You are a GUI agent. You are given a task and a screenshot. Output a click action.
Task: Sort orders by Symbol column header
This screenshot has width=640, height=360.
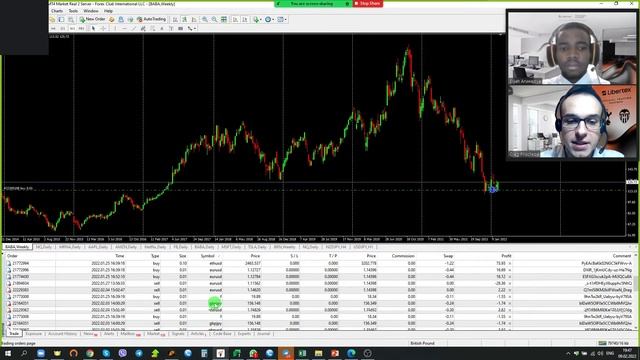[207, 256]
